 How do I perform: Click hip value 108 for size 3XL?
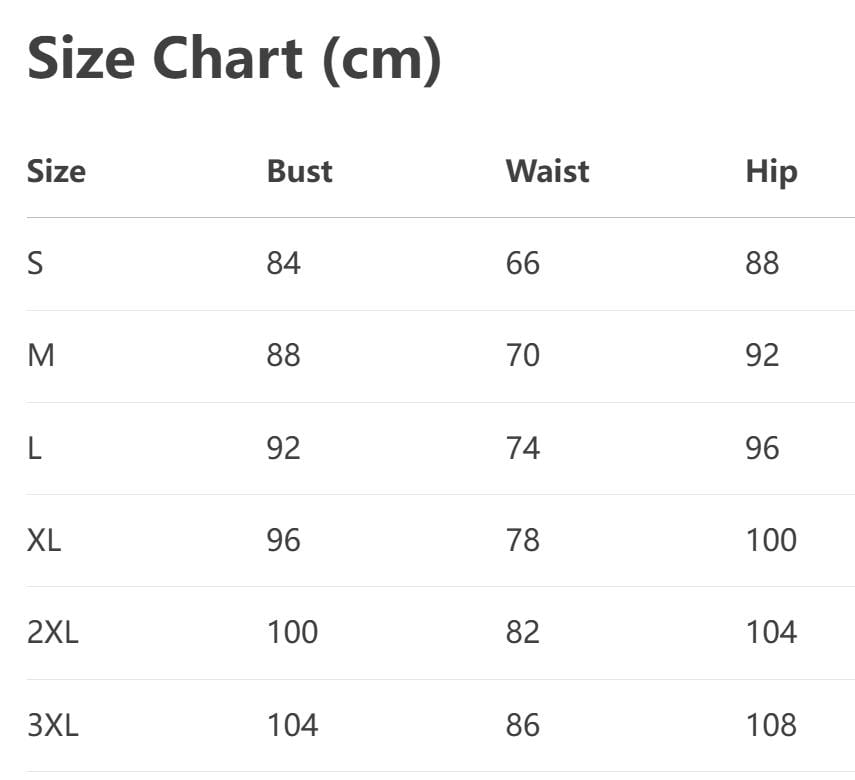(771, 724)
